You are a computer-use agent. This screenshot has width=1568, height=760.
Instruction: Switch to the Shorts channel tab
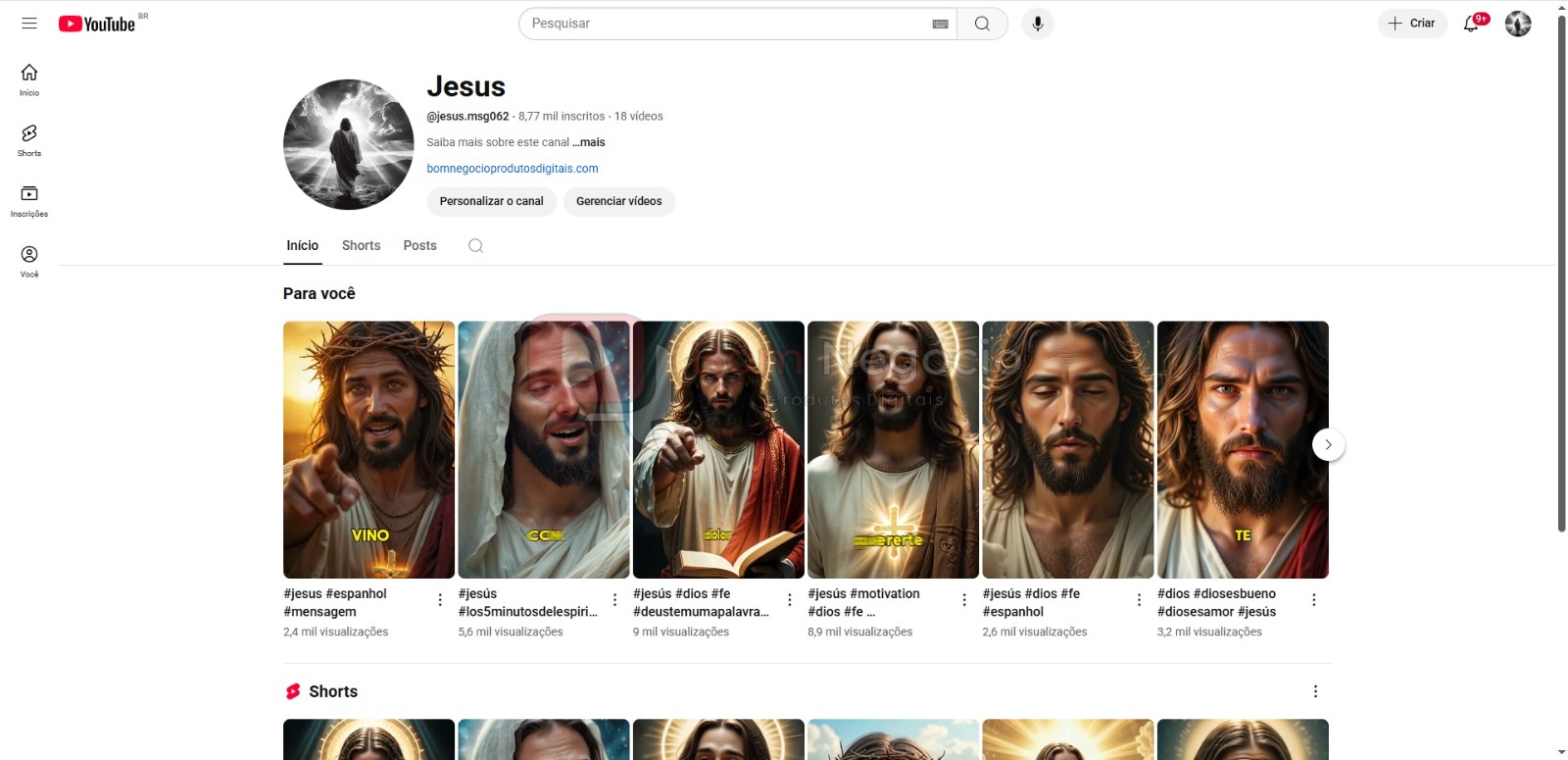[361, 245]
